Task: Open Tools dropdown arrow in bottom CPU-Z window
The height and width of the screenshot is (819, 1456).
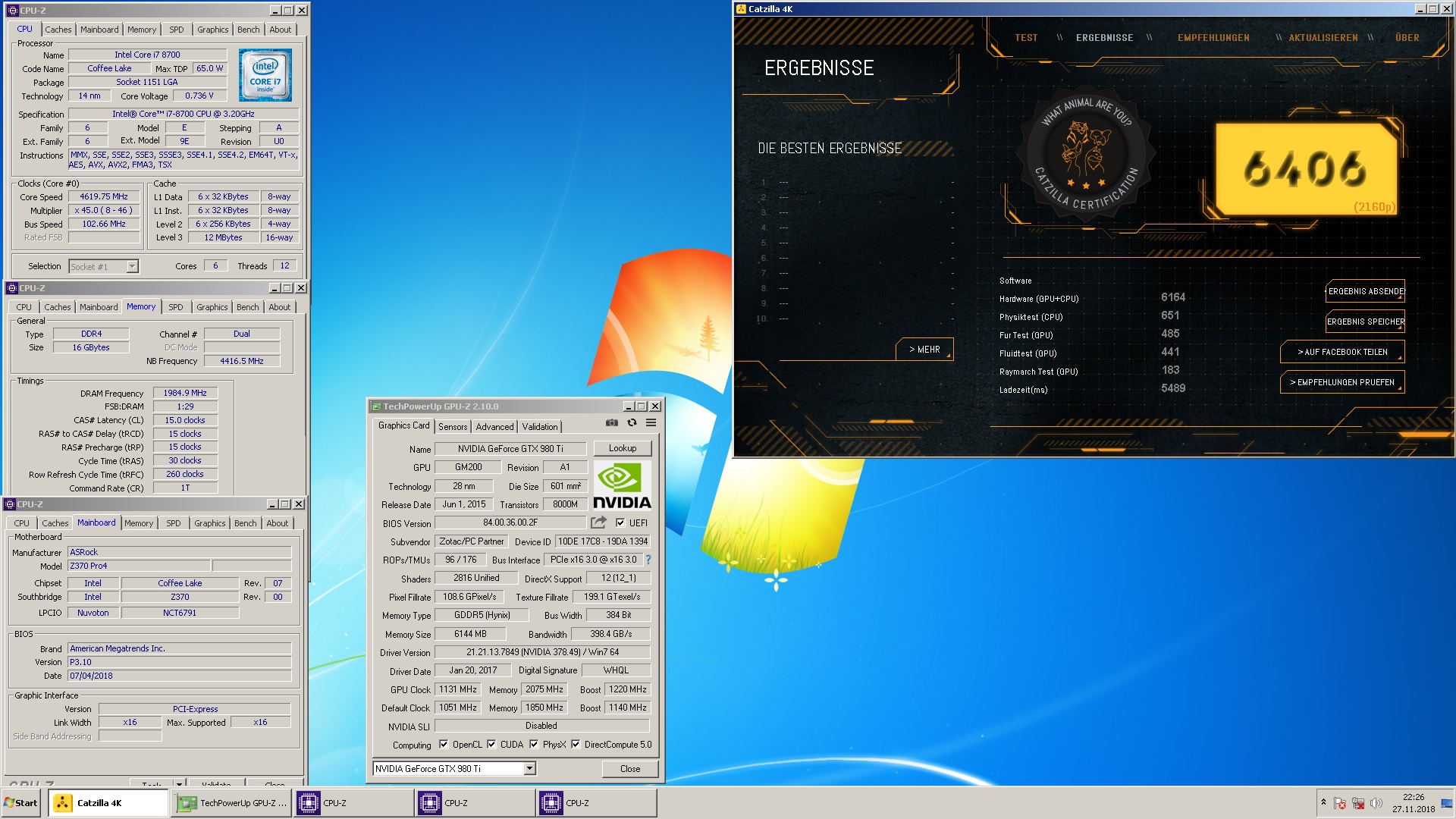Action: point(179,783)
